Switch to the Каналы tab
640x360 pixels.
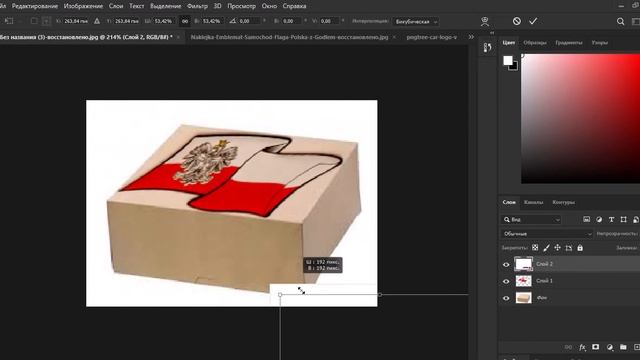click(x=533, y=202)
